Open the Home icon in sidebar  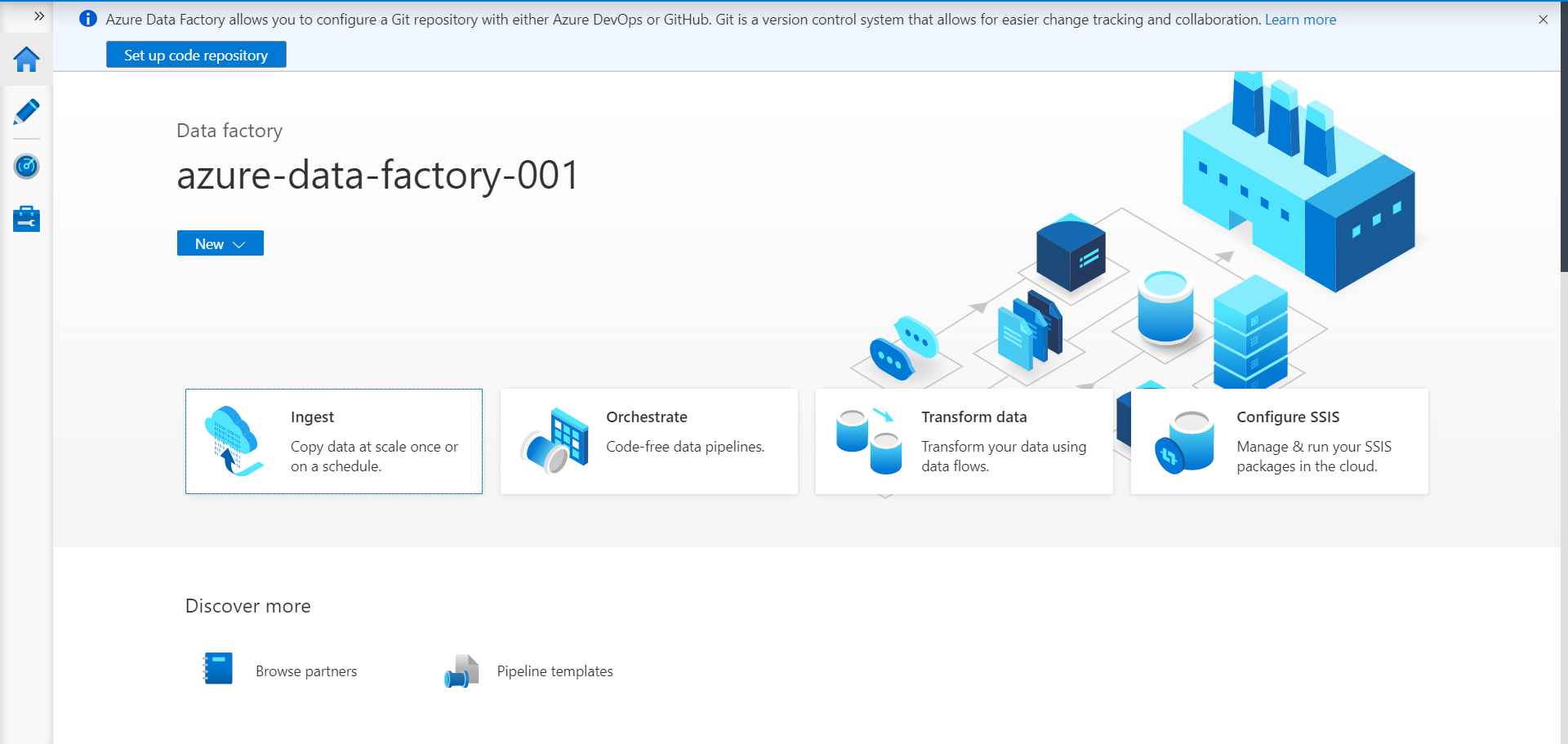pos(26,59)
